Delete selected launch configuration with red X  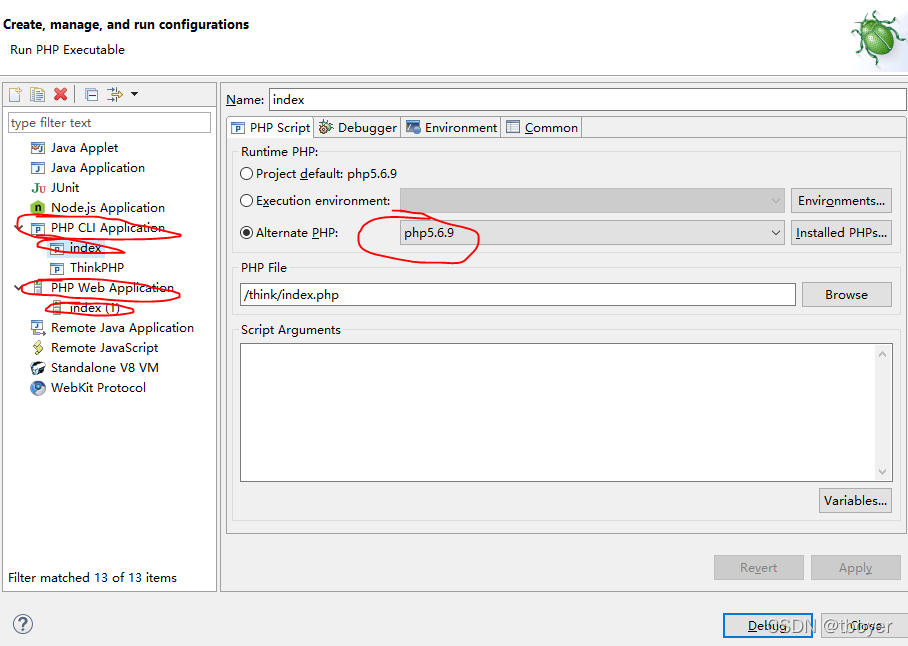pyautogui.click(x=60, y=94)
